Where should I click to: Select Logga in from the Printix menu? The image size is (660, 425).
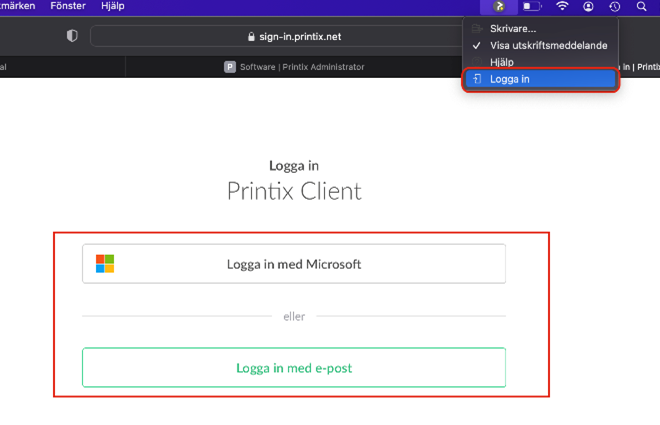[x=511, y=78]
